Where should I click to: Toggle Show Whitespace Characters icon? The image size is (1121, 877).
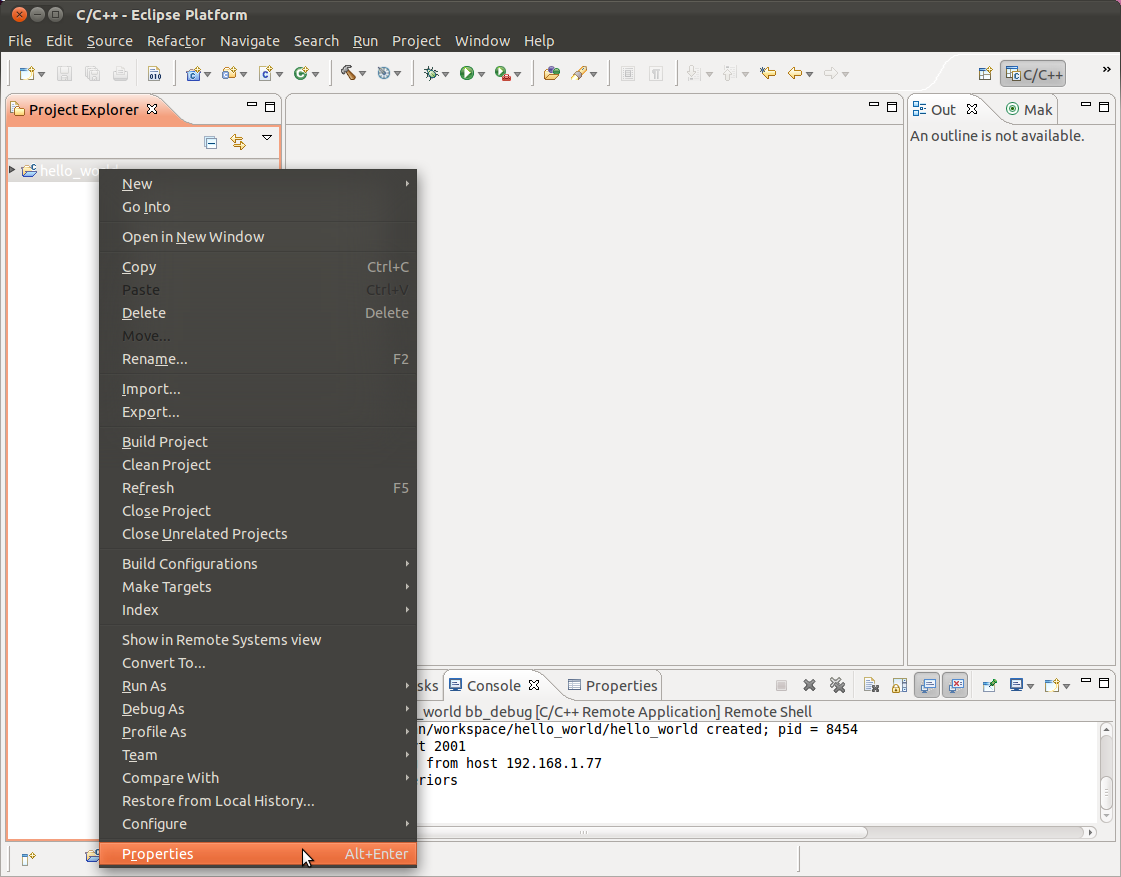(656, 74)
